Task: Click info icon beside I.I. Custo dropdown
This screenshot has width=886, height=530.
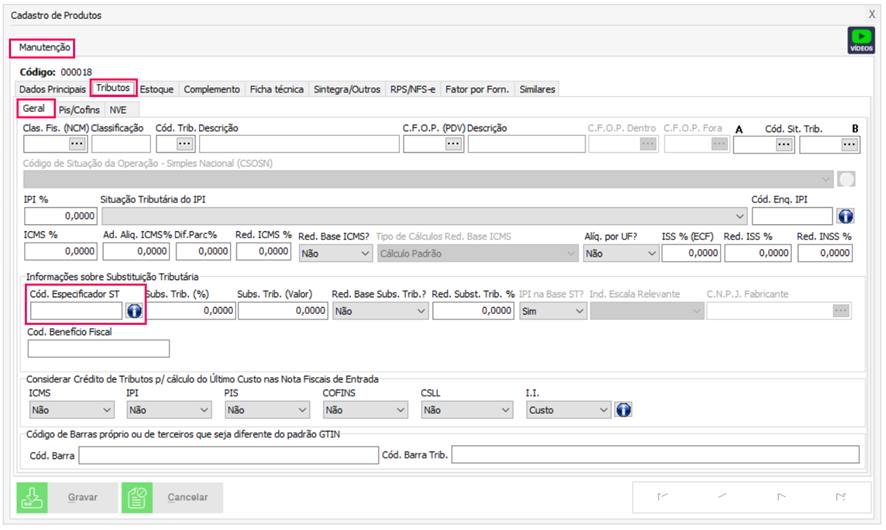Action: pyautogui.click(x=623, y=409)
